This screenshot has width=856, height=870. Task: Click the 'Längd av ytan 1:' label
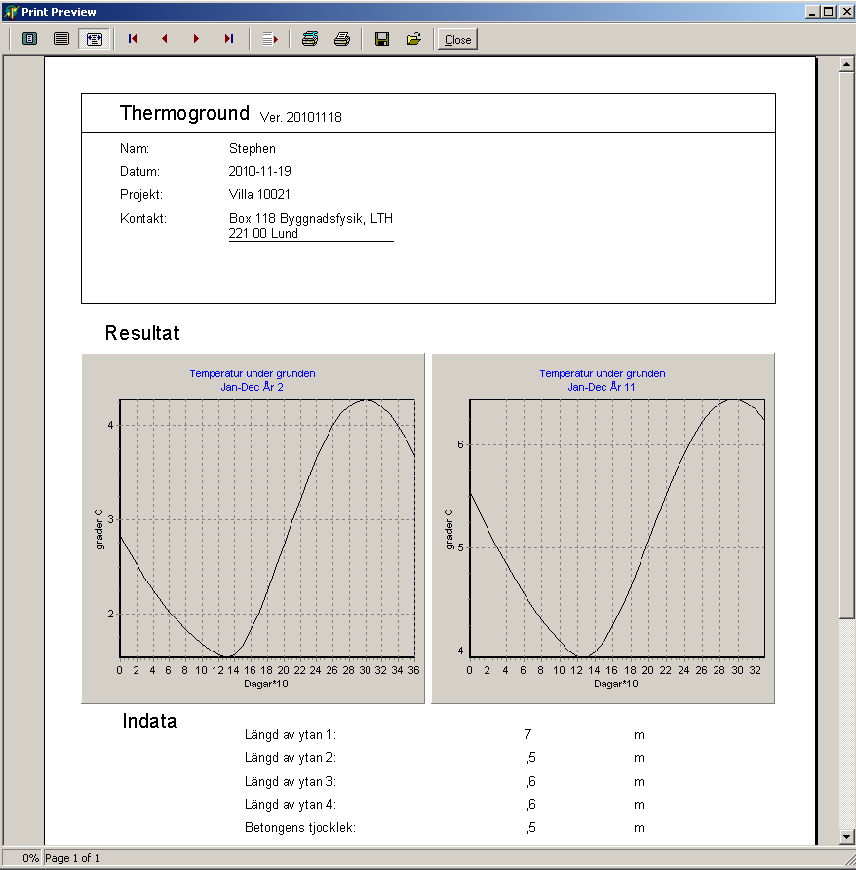(x=290, y=735)
